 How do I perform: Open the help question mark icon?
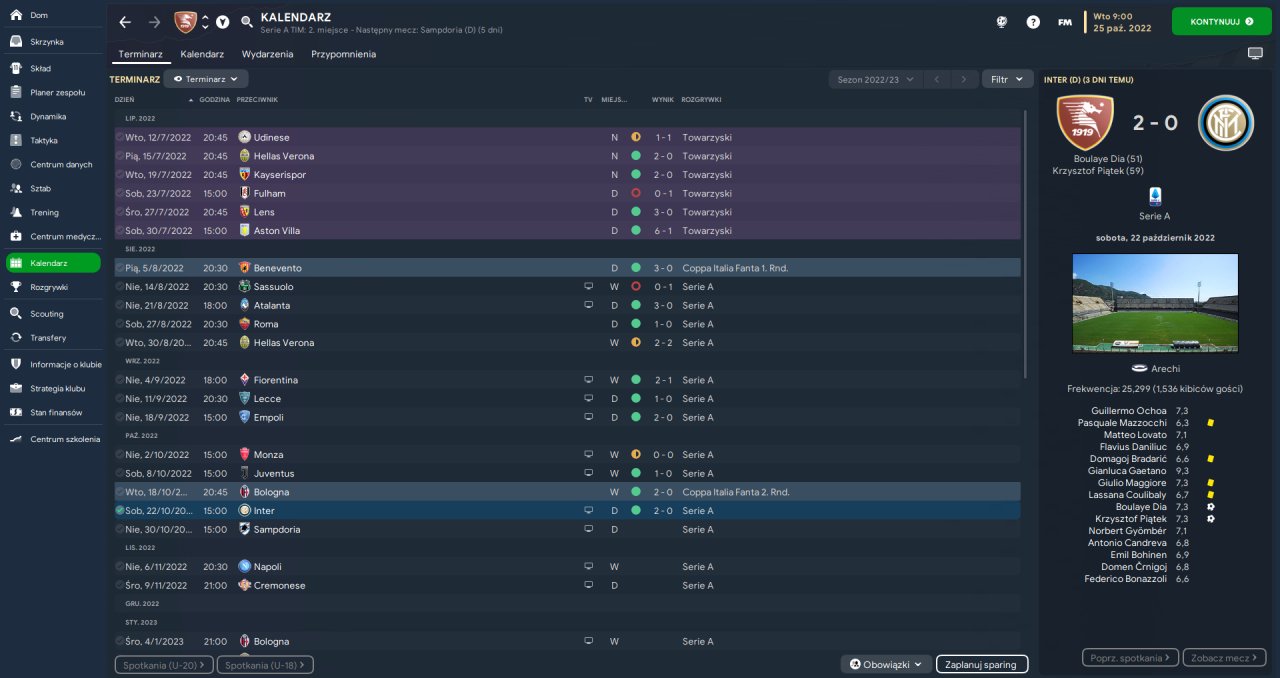(x=1033, y=22)
